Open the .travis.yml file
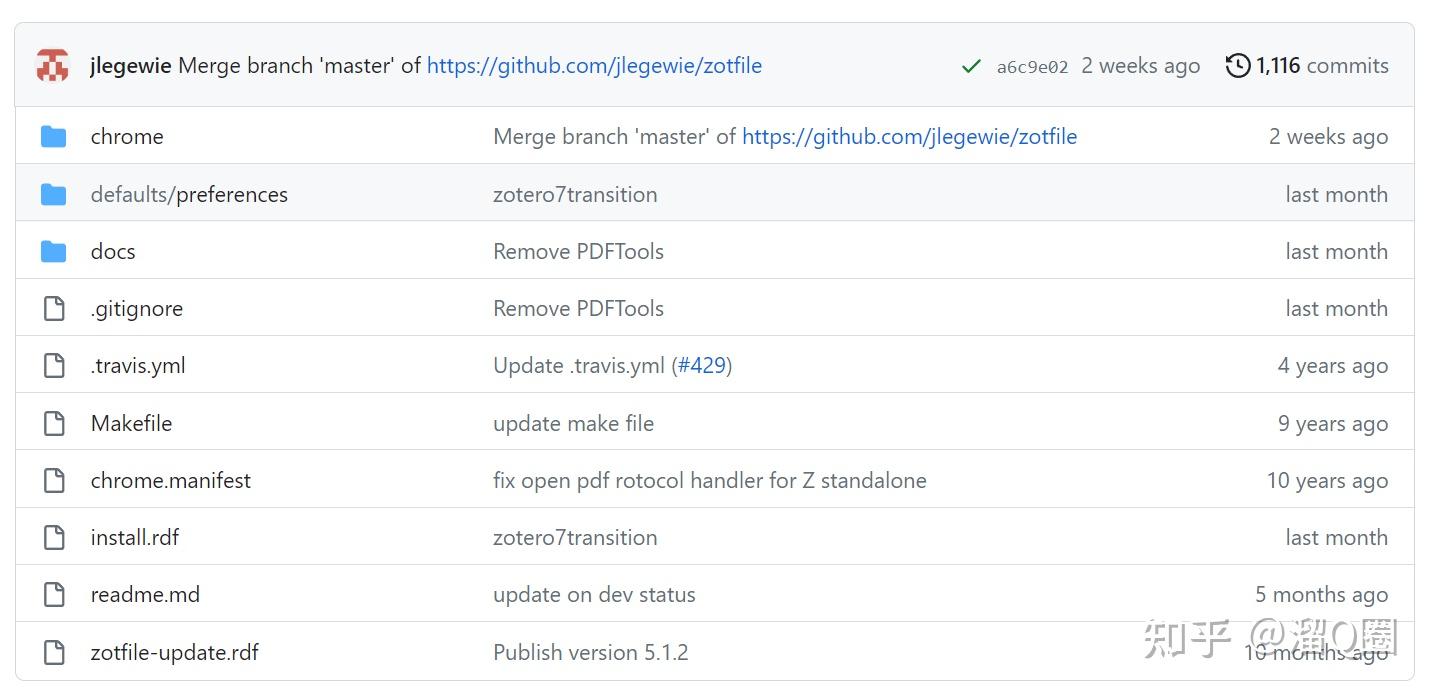Screen dimensions: 1435x700 [138, 366]
